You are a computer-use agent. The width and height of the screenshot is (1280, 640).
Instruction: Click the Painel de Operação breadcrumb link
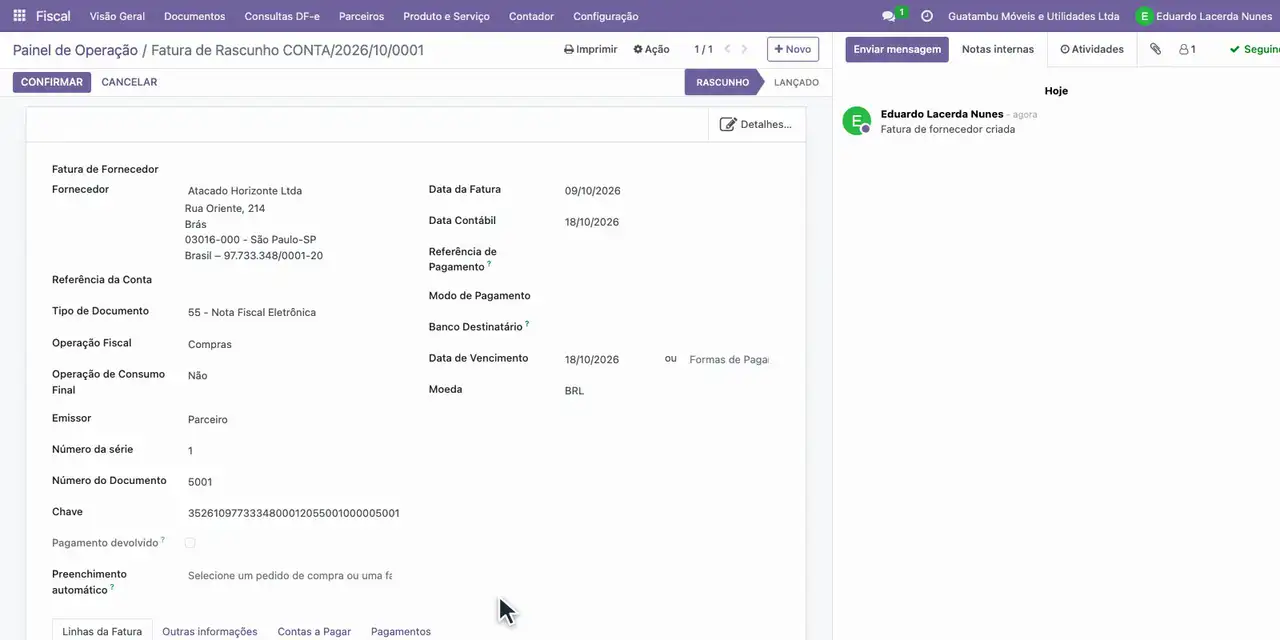(75, 50)
